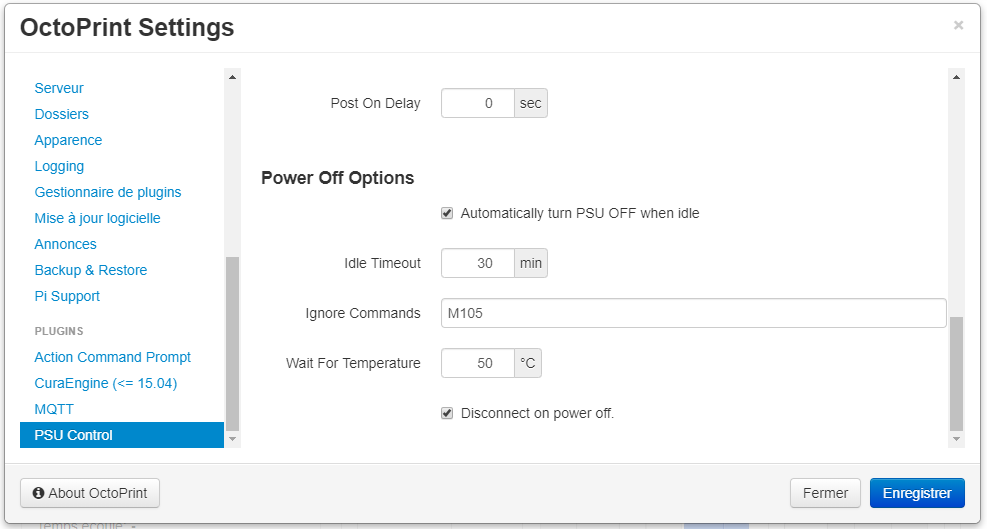Focus the Idle Timeout minutes field
Viewport: 987px width, 529px height.
(478, 263)
